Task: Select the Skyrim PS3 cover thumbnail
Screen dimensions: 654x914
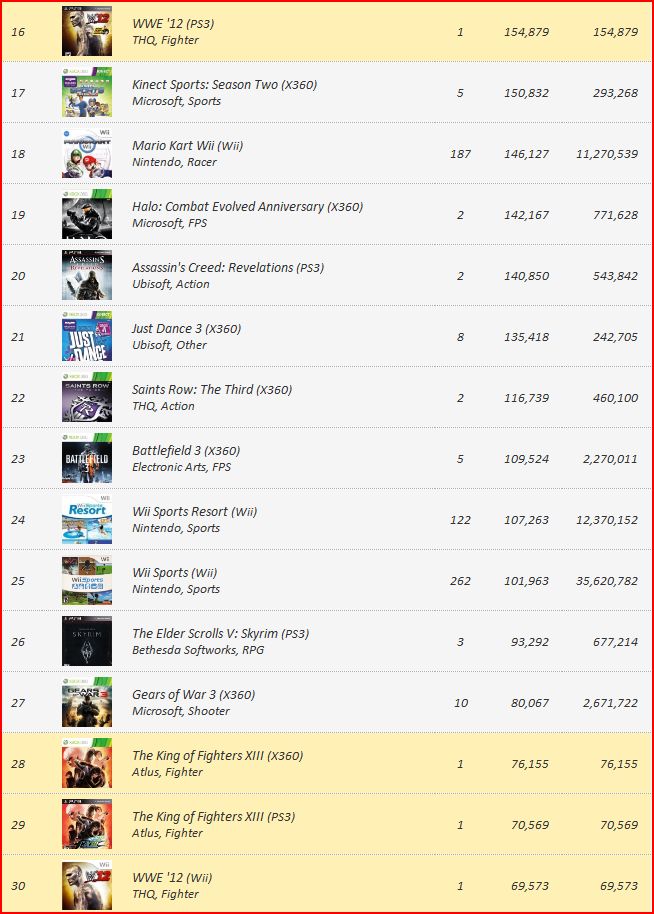Action: click(87, 641)
